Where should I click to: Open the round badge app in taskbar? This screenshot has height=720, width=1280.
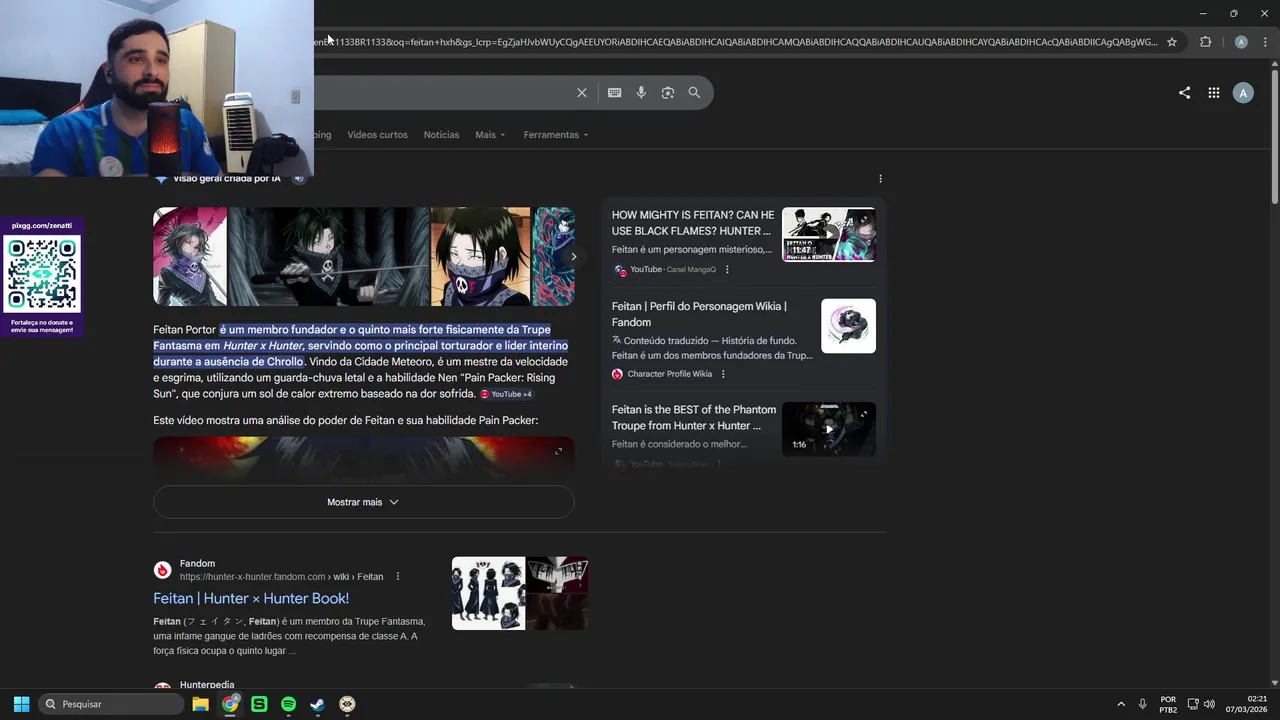347,704
